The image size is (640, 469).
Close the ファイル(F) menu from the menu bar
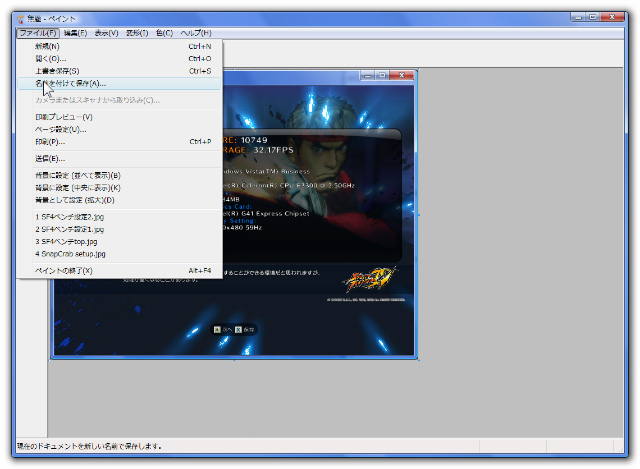pos(38,33)
